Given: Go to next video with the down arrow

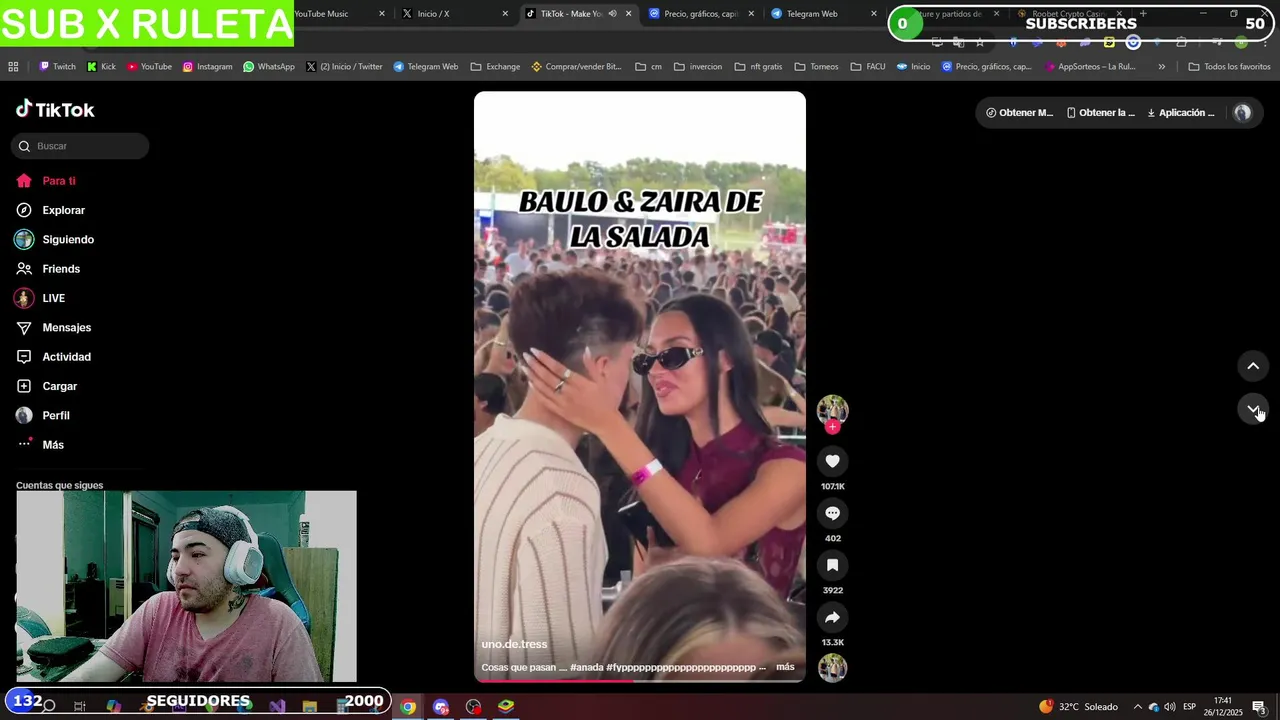Looking at the screenshot, I should pyautogui.click(x=1253, y=408).
